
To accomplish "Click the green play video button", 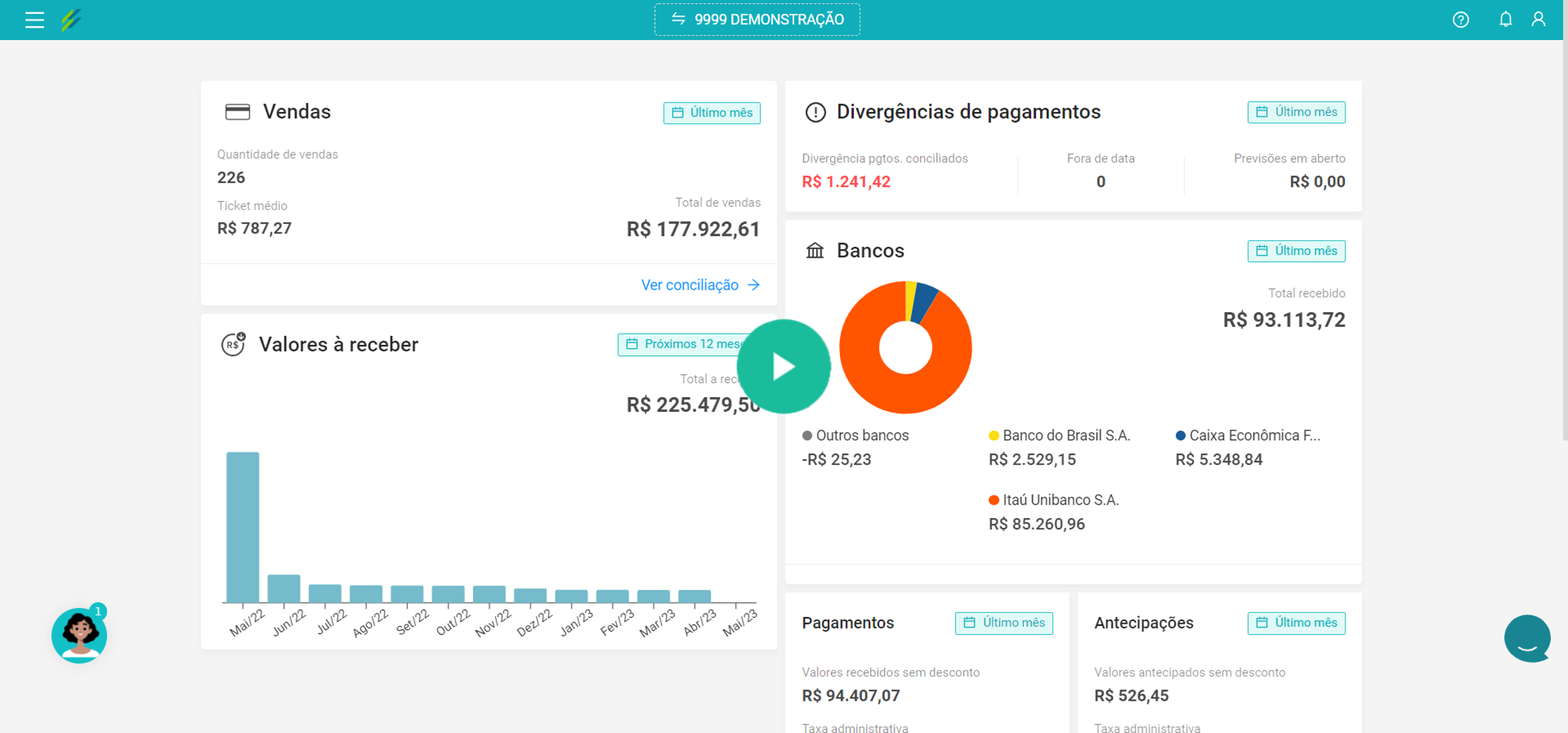I will coord(783,366).
